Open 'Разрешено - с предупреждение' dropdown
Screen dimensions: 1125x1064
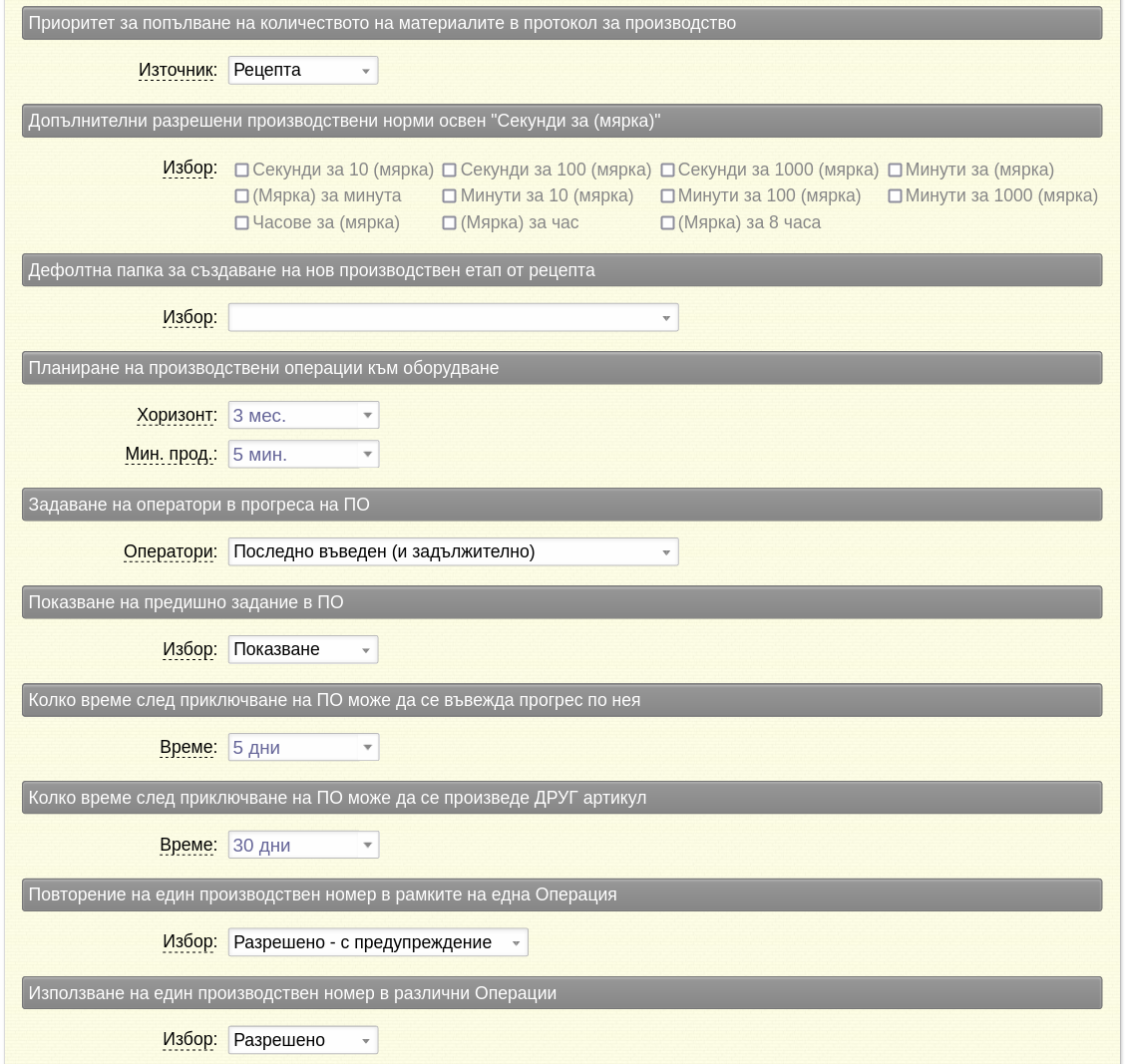click(x=378, y=942)
